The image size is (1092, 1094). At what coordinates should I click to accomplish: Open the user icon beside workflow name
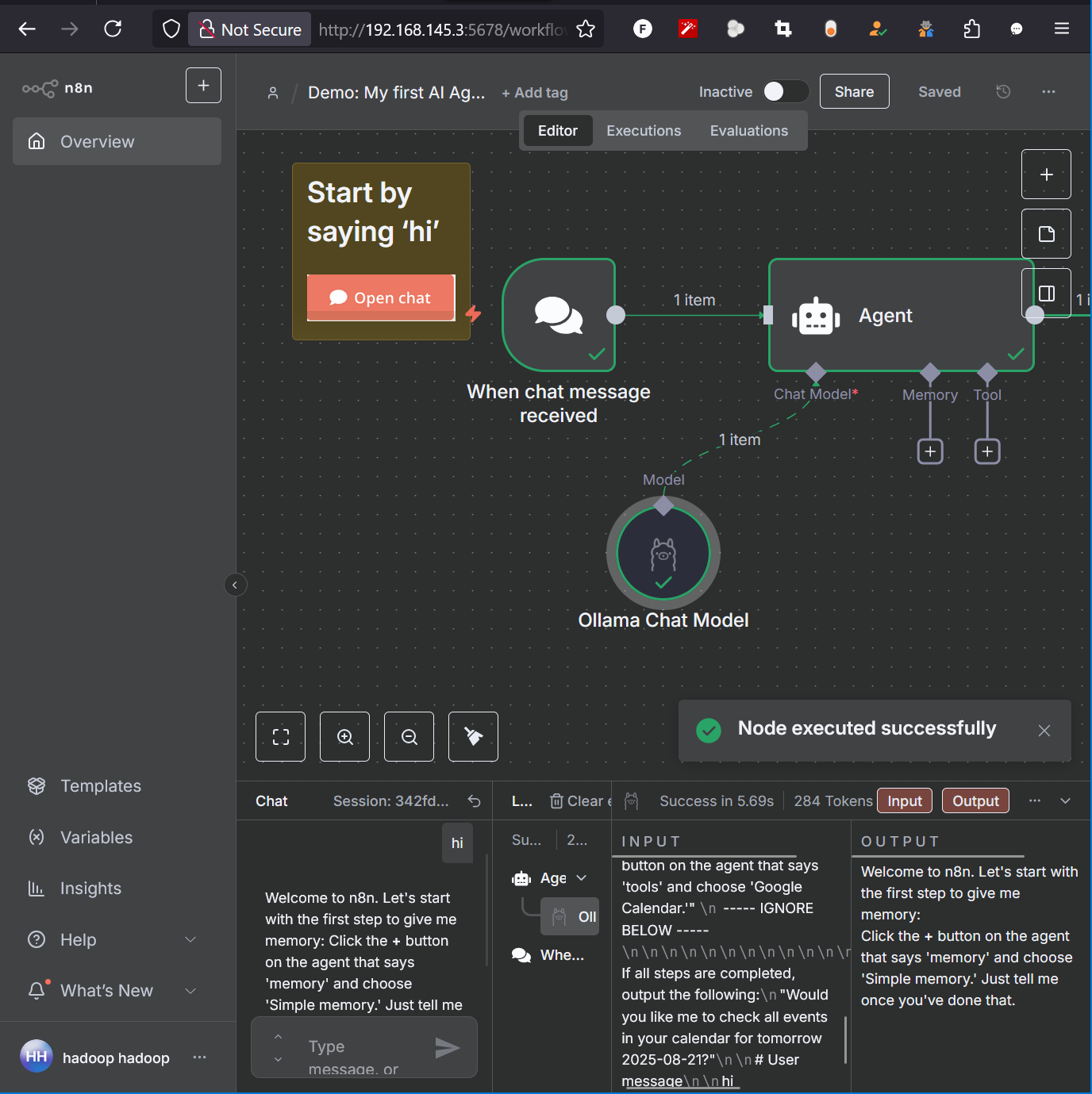point(273,93)
